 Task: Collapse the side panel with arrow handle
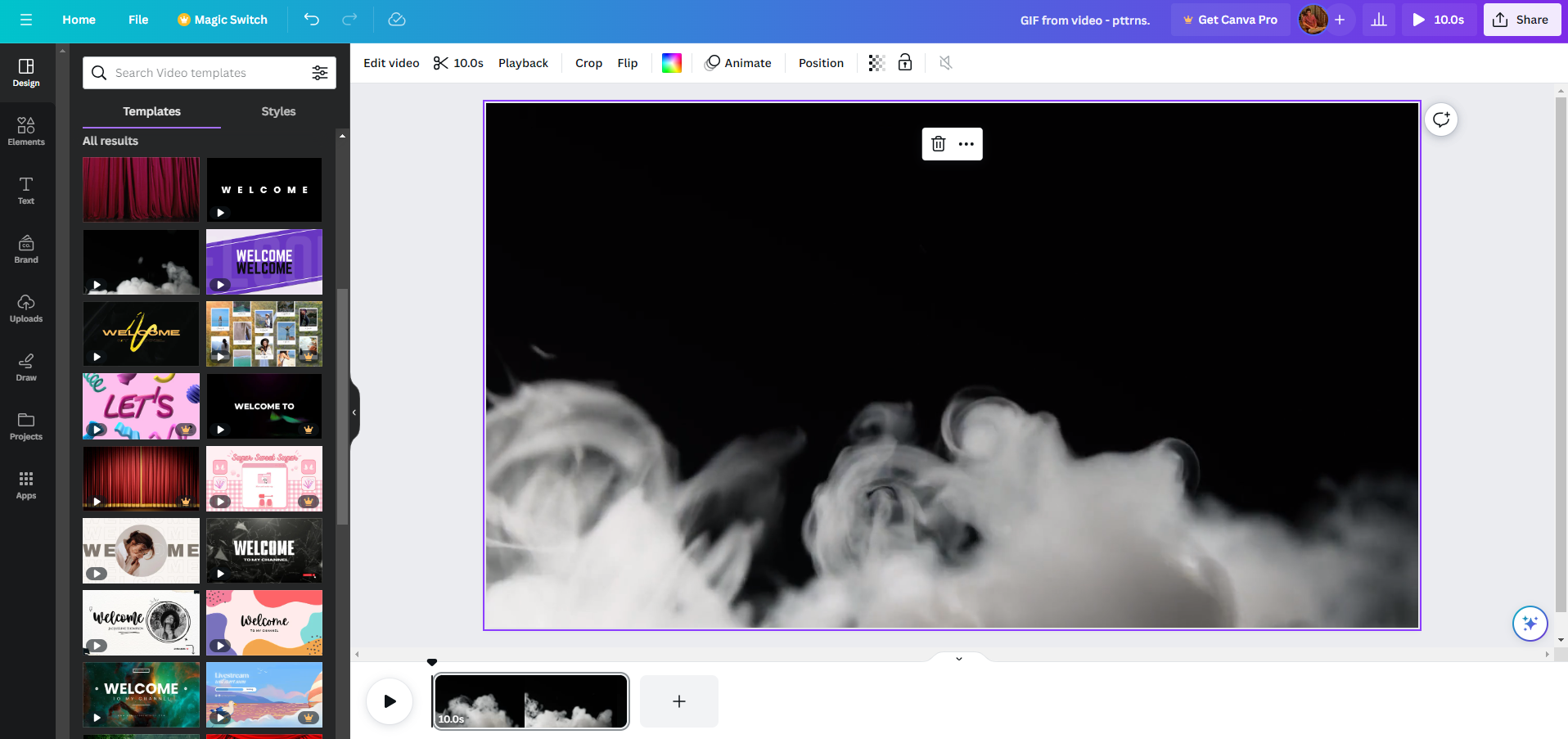pos(354,412)
